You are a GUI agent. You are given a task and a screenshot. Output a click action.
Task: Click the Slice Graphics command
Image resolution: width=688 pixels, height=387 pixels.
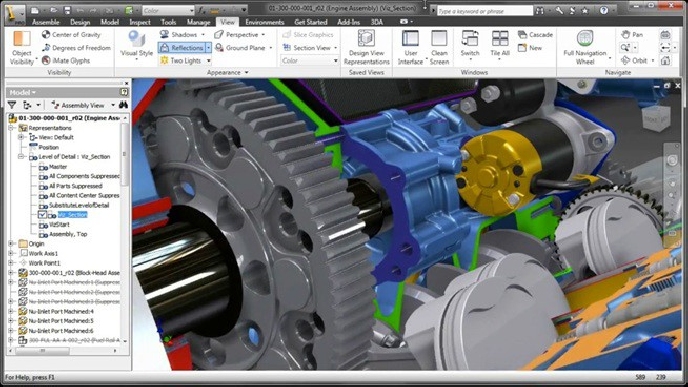(x=308, y=34)
